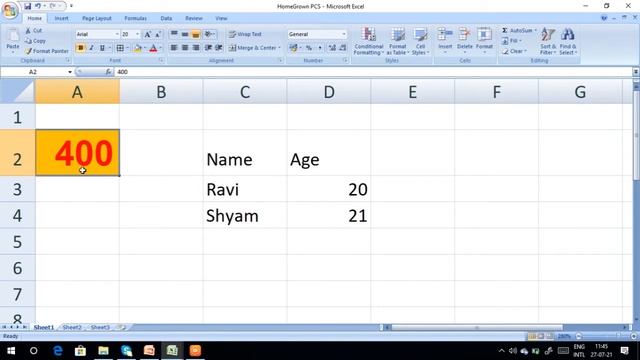Open the General number format dropdown
The image size is (640, 360).
[344, 34]
